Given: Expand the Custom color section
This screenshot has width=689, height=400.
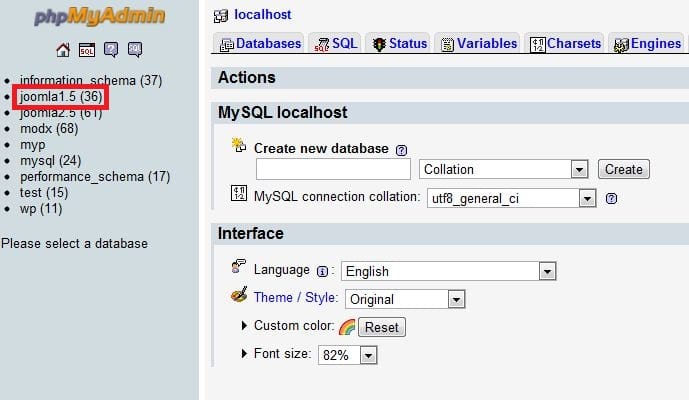Looking at the screenshot, I should (x=244, y=326).
